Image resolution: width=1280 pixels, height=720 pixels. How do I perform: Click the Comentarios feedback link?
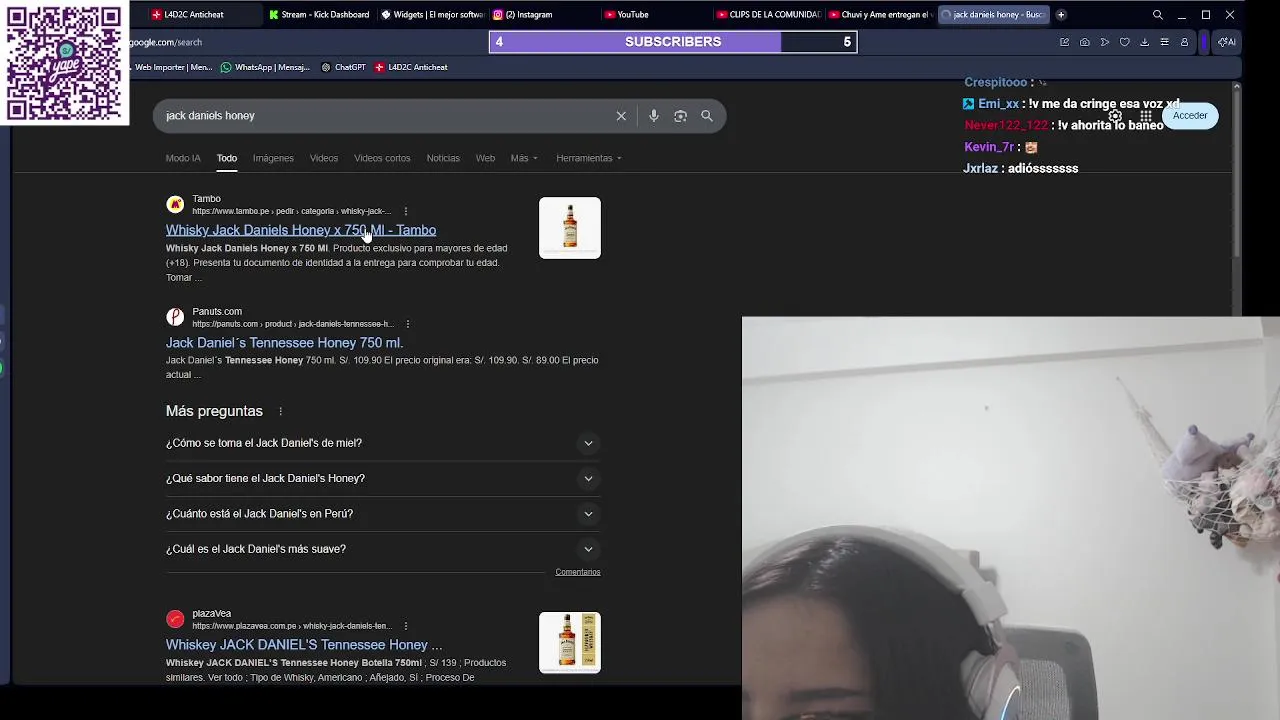click(x=578, y=572)
